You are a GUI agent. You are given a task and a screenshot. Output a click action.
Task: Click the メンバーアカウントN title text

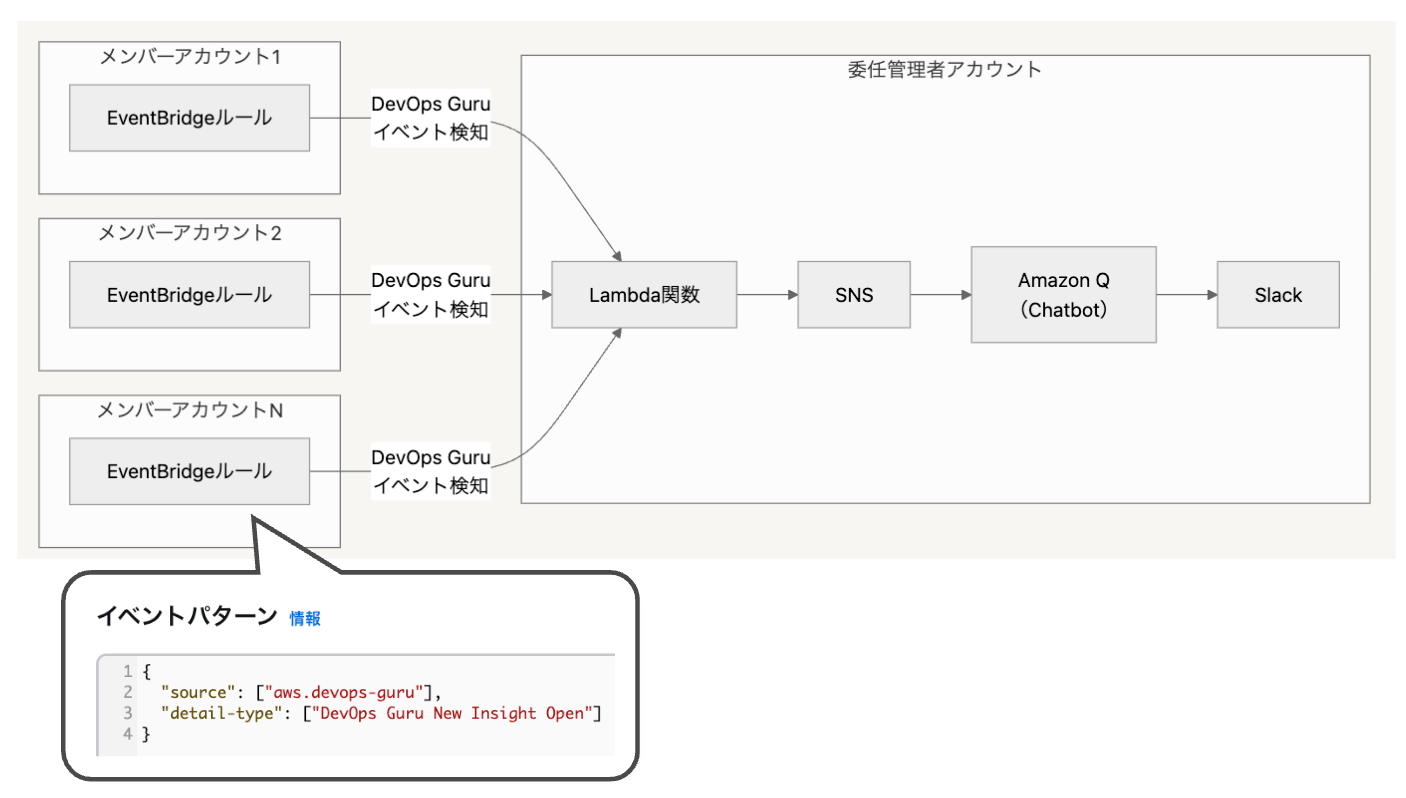click(x=189, y=410)
